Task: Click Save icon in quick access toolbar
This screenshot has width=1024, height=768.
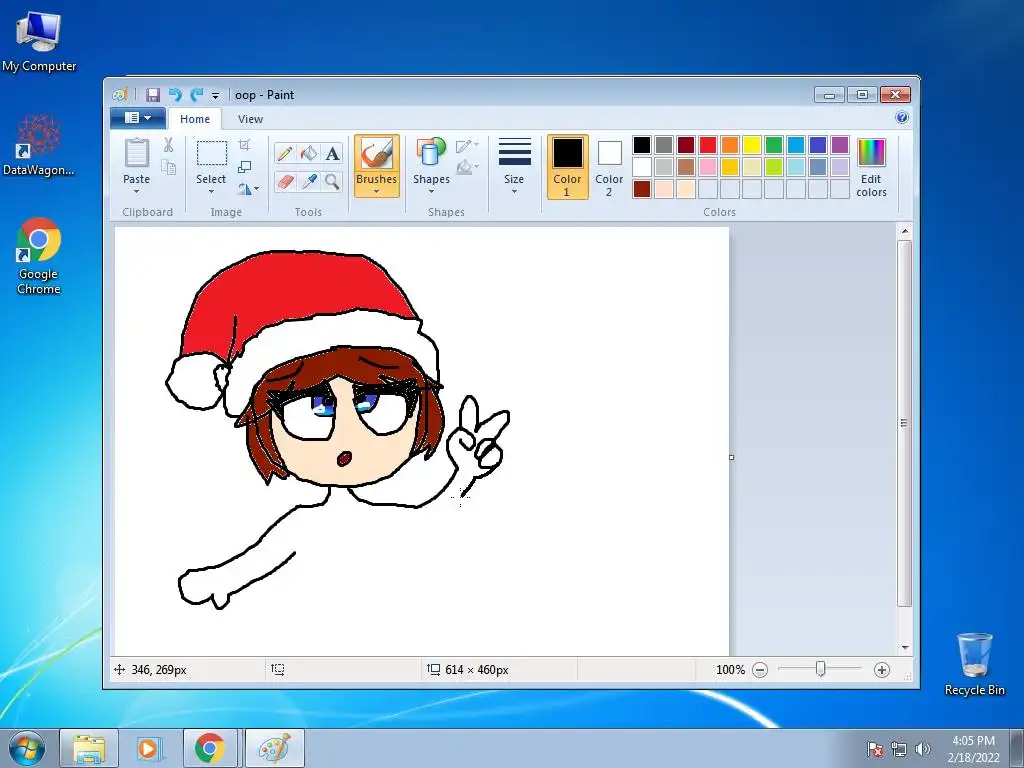Action: point(153,95)
